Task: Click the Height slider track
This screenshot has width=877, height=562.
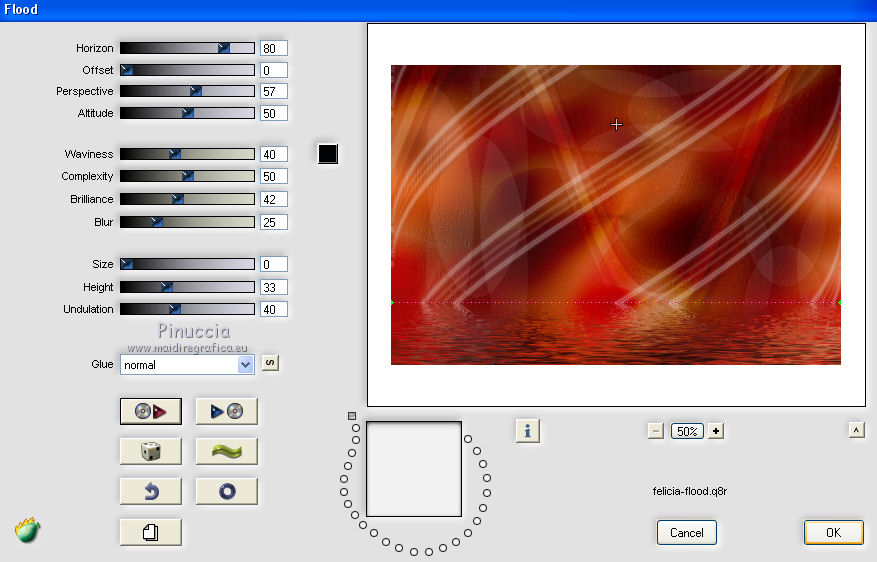Action: point(187,287)
